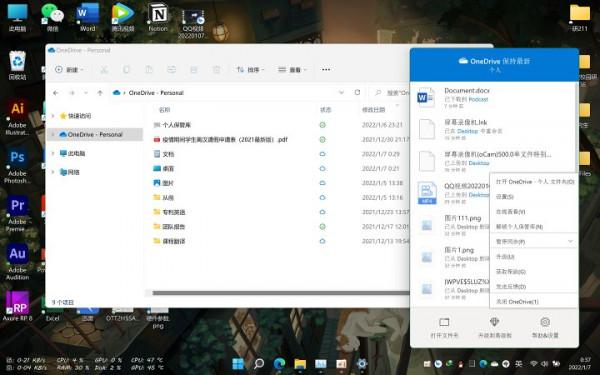This screenshot has width=600, height=375.
Task: Select the Axure RP 8 desktop icon
Action: coord(17,306)
